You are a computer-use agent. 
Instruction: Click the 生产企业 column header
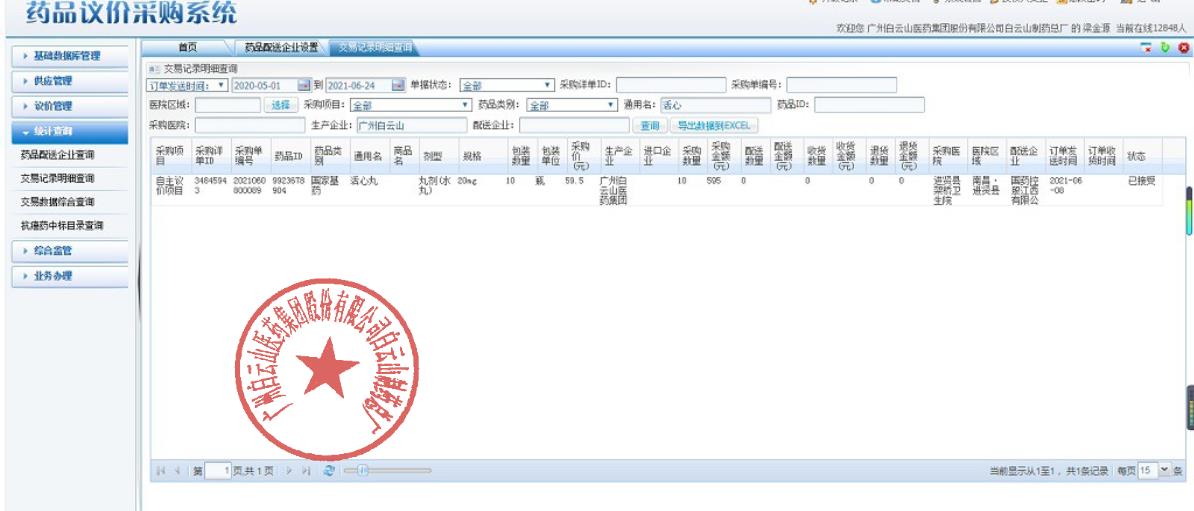coord(618,155)
